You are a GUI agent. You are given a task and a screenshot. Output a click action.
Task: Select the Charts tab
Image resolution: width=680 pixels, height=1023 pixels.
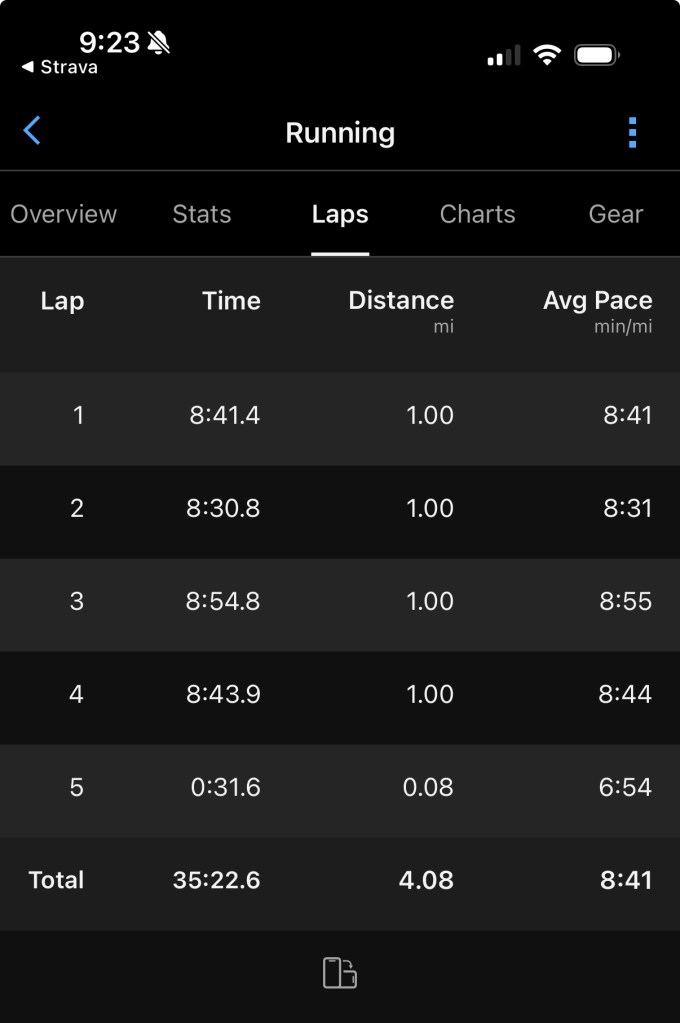click(477, 214)
